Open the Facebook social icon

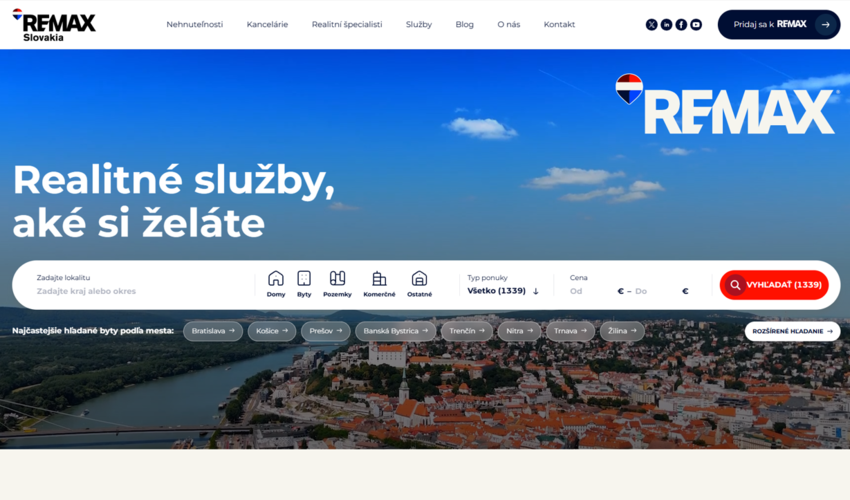(x=681, y=24)
